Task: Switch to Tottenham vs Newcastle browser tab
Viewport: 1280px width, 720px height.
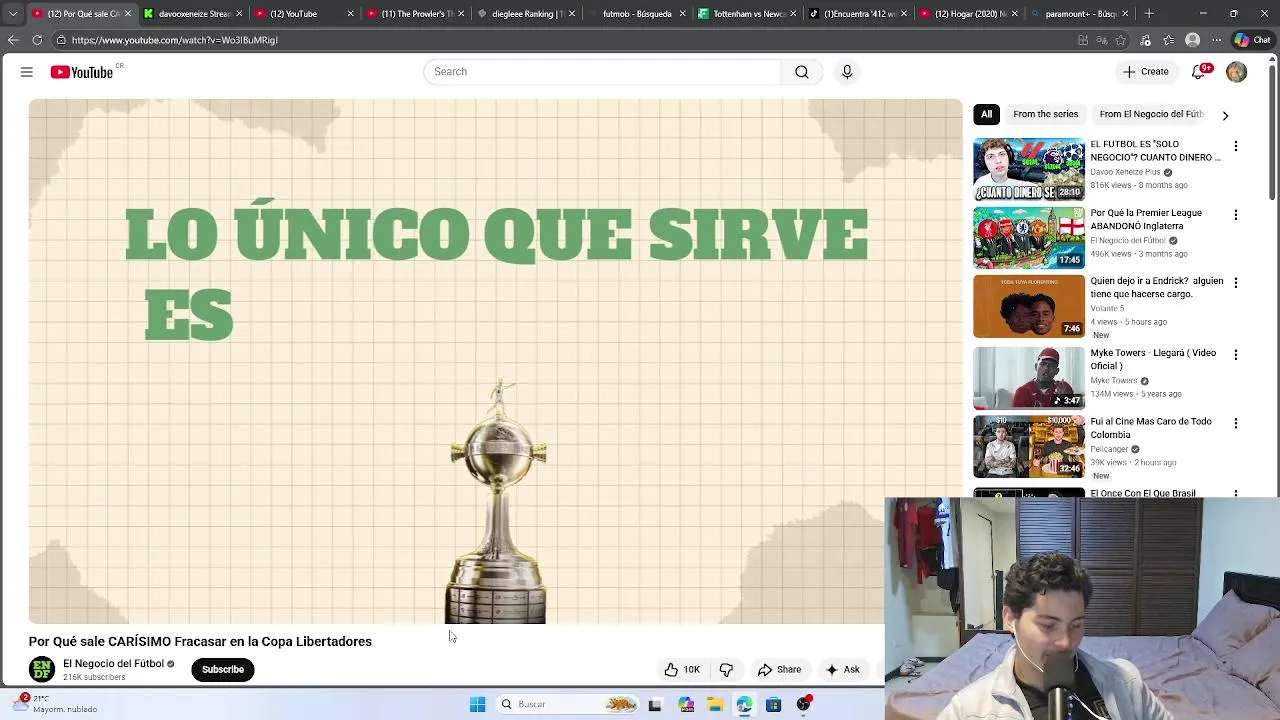Action: tap(748, 14)
